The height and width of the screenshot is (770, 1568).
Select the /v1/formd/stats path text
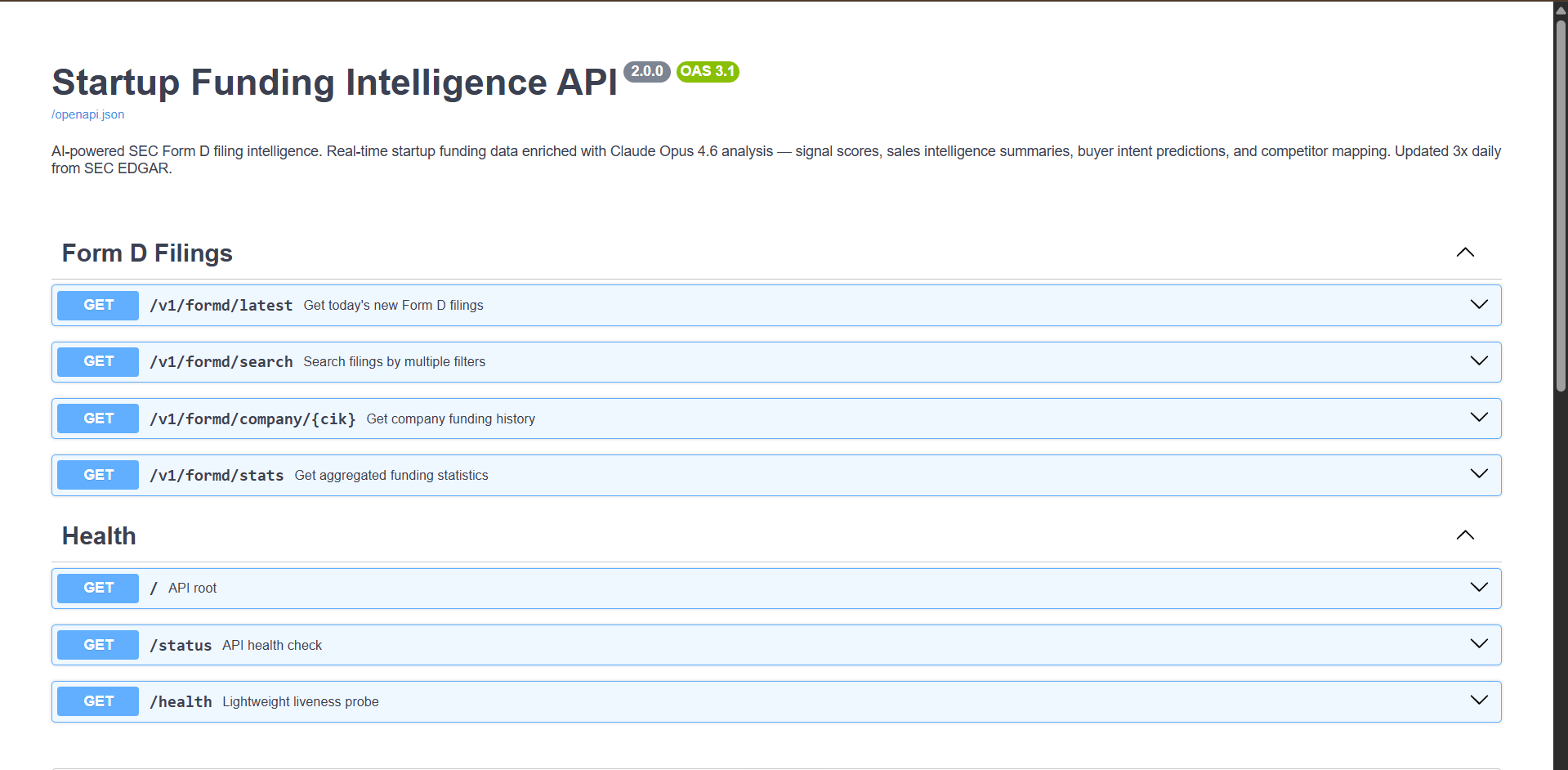tap(217, 475)
